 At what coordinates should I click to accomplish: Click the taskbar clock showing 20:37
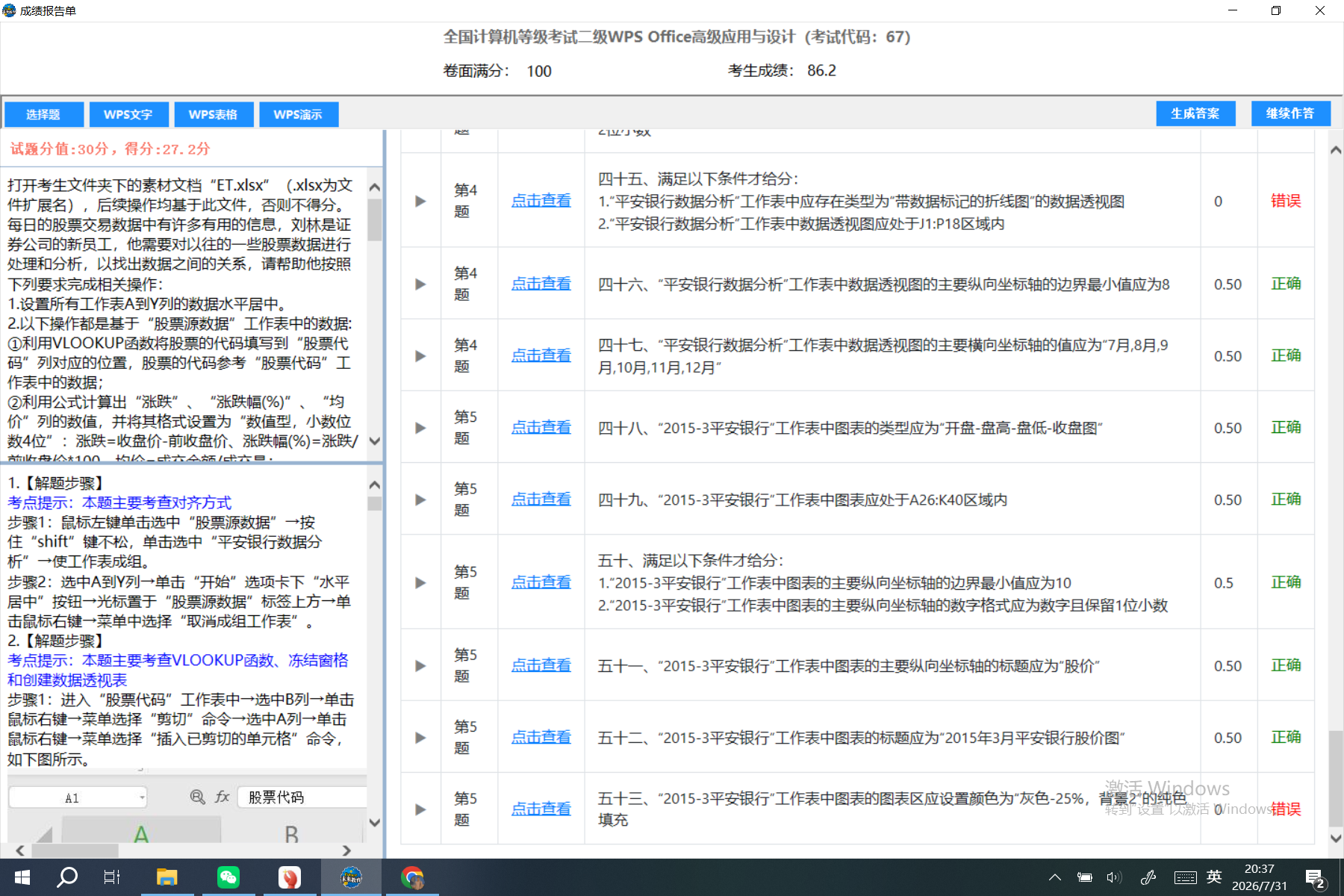click(x=1260, y=877)
